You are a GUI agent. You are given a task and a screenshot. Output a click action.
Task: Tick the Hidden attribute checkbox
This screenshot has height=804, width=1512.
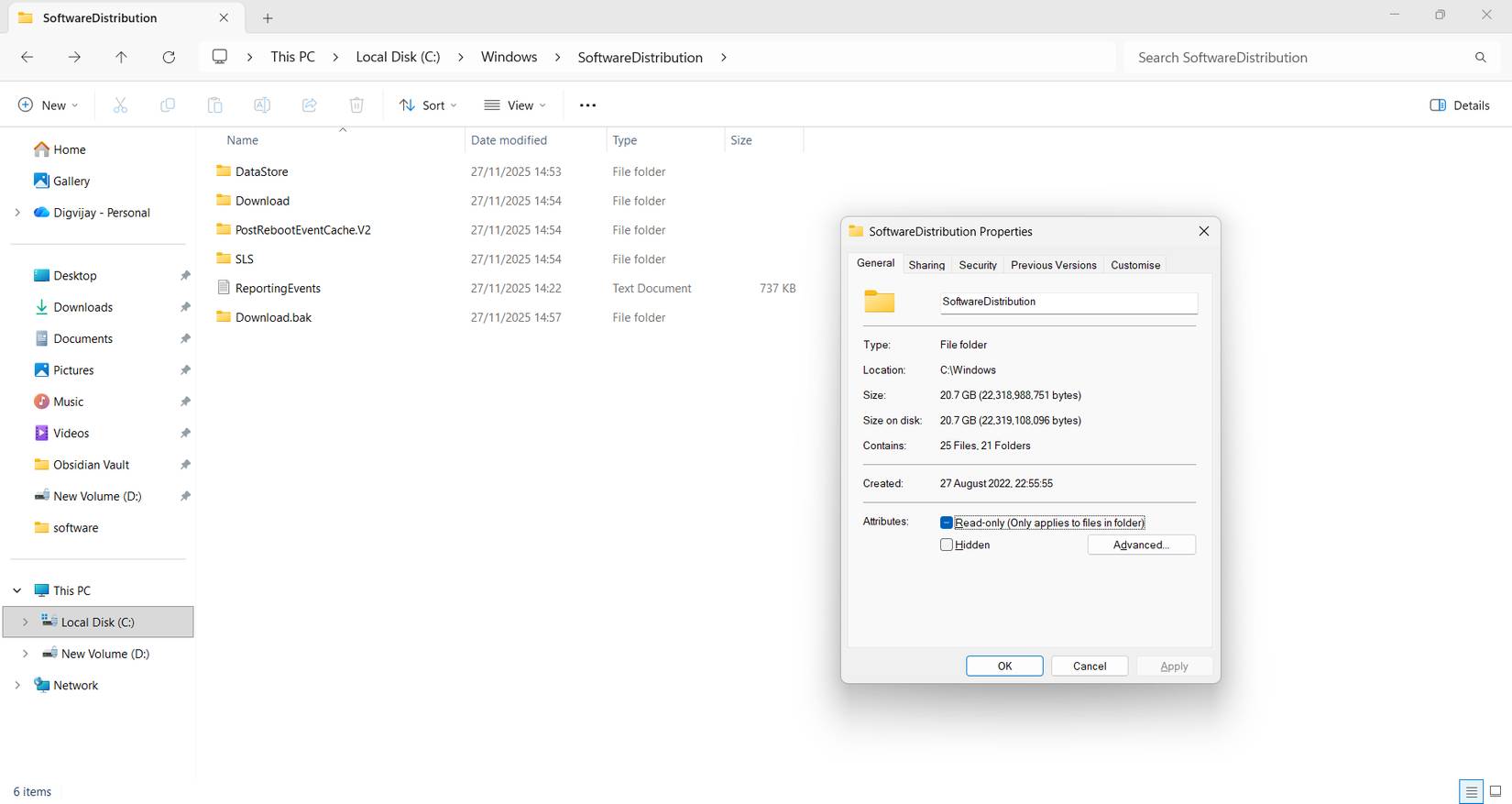click(x=947, y=545)
